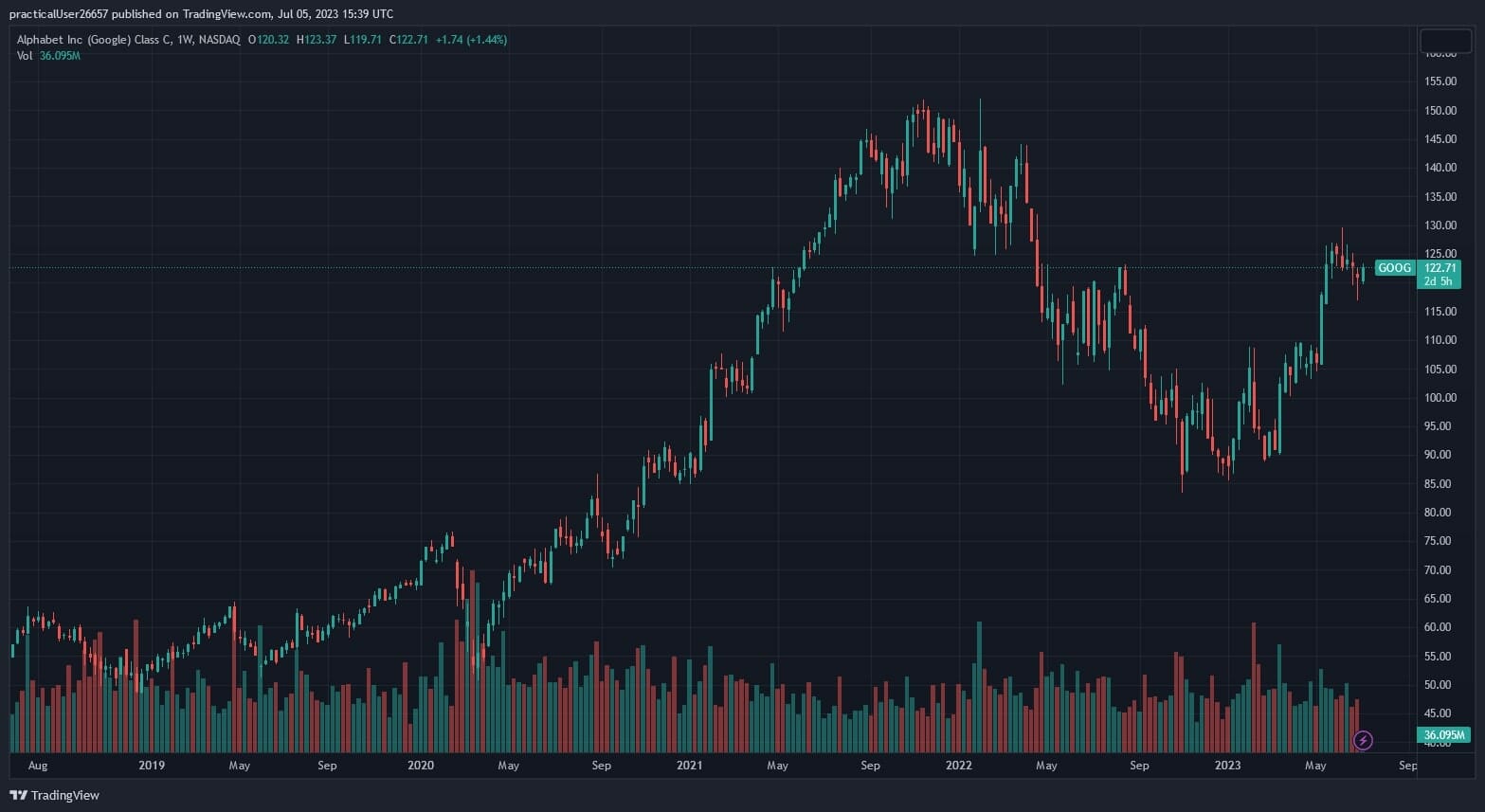Select the 2021 label on the time axis

coord(689,766)
